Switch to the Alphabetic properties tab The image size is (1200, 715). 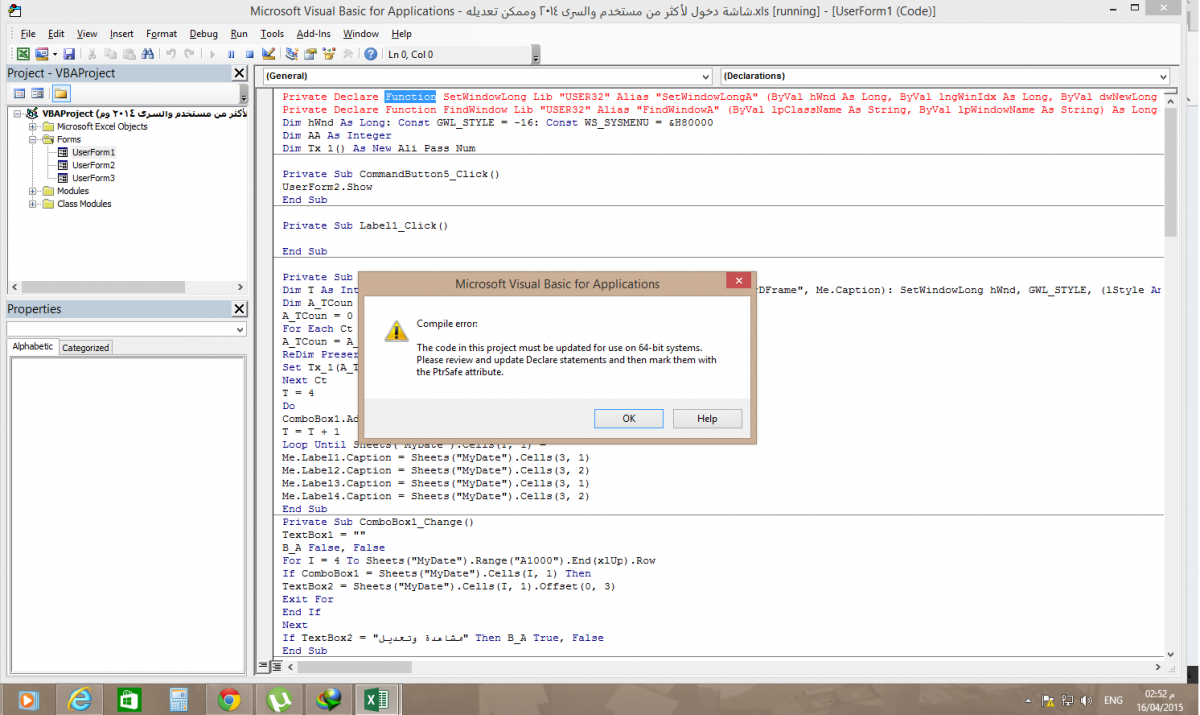pyautogui.click(x=33, y=347)
